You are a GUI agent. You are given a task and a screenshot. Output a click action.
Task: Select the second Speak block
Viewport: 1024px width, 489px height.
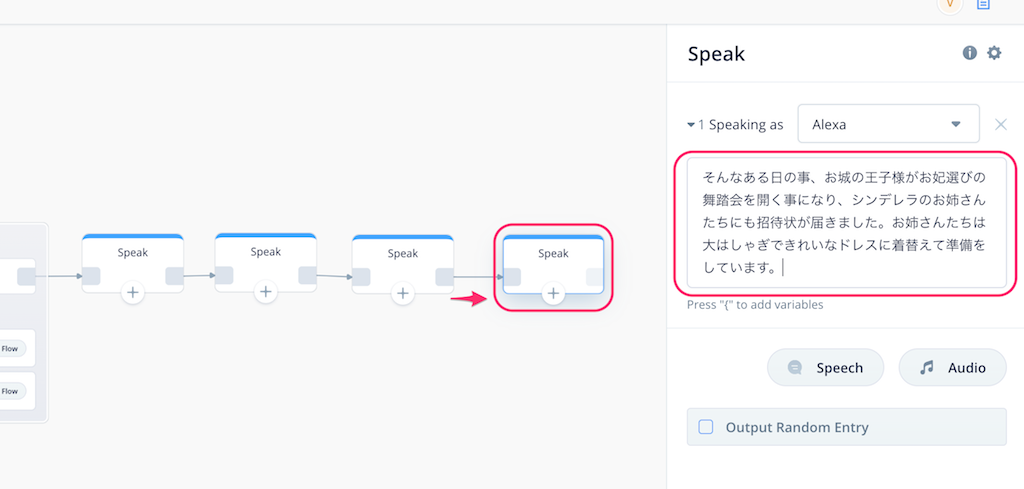point(265,262)
